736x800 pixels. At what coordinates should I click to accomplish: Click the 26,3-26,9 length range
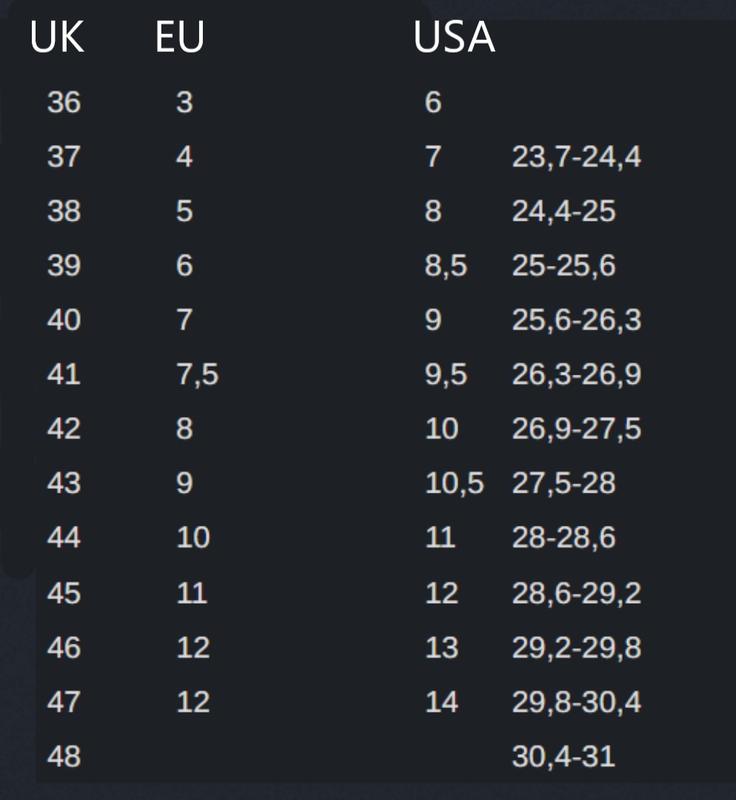click(x=576, y=375)
